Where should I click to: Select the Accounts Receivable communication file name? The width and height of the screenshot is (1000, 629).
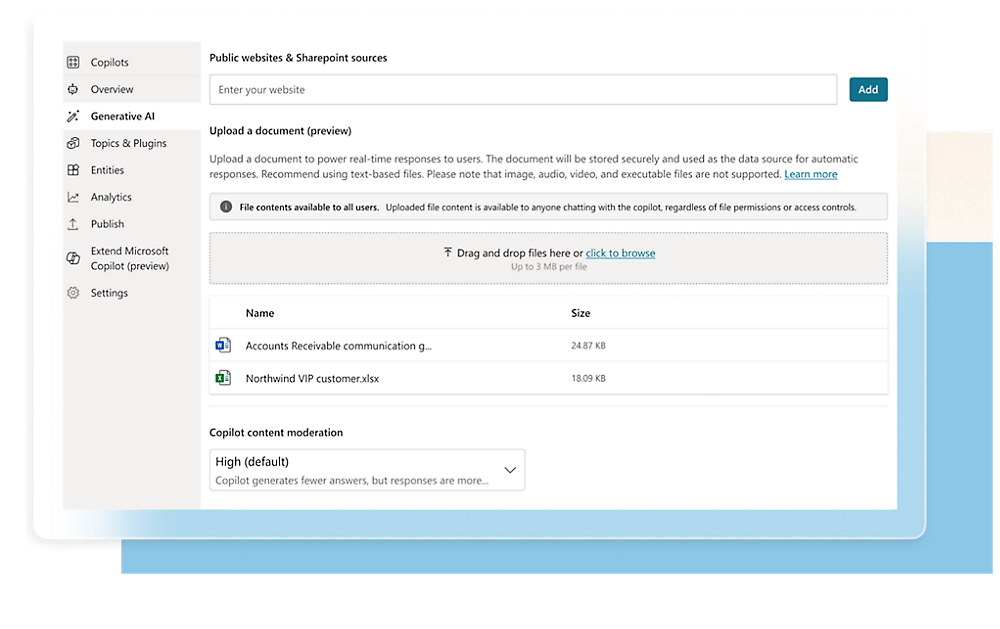pos(339,346)
